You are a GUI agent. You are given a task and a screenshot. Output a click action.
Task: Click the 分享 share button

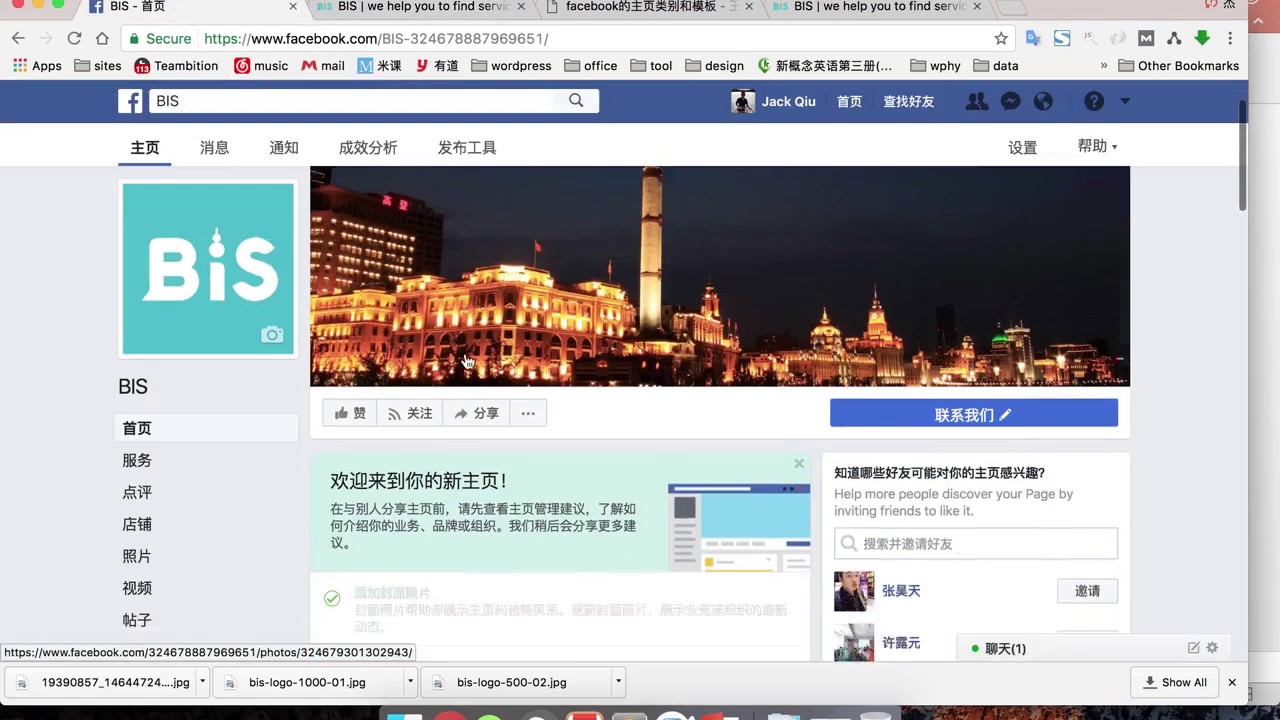pos(476,413)
